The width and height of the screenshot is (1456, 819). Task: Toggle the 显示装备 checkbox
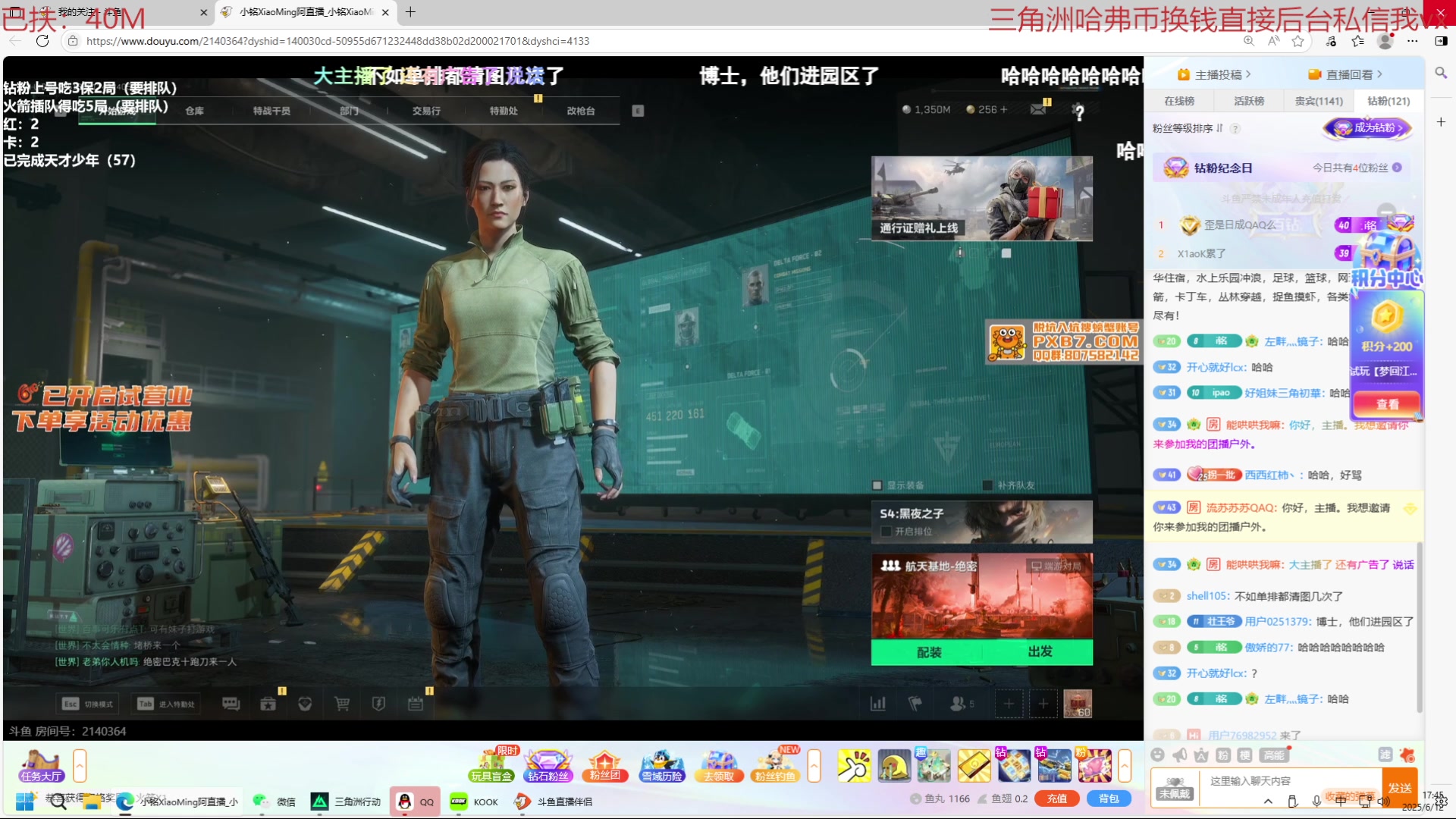pos(877,485)
